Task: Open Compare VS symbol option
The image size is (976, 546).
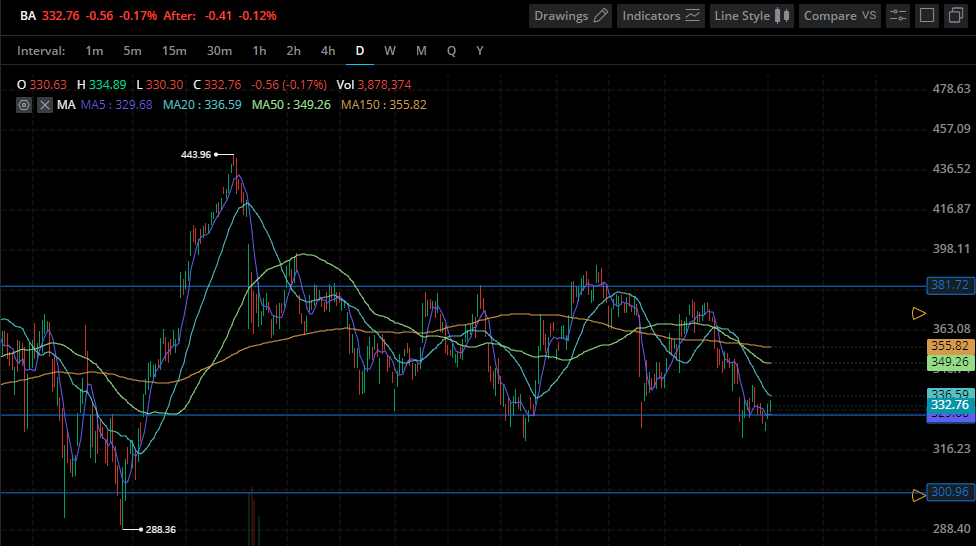Action: coord(839,16)
